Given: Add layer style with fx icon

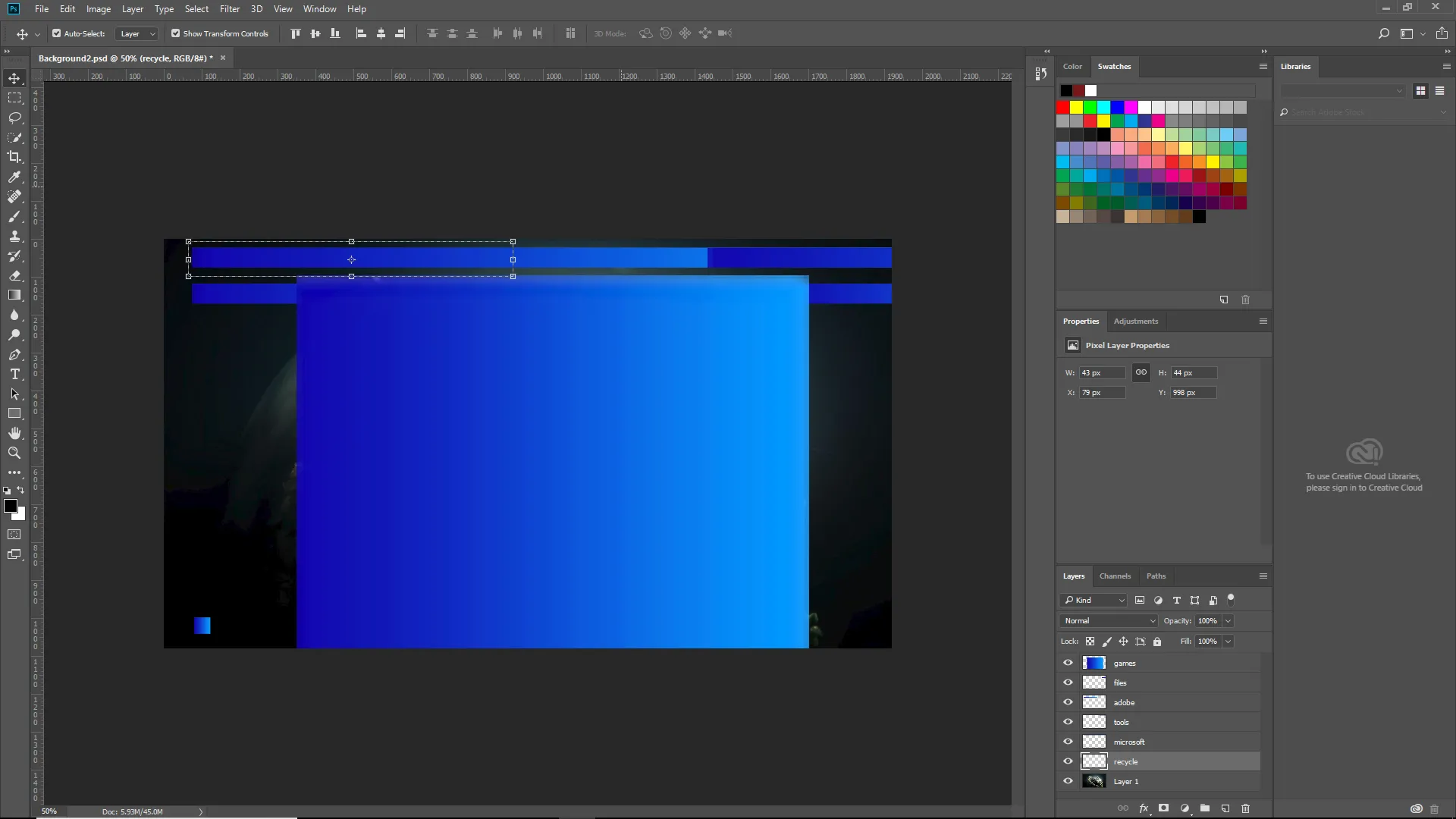Looking at the screenshot, I should tap(1144, 808).
